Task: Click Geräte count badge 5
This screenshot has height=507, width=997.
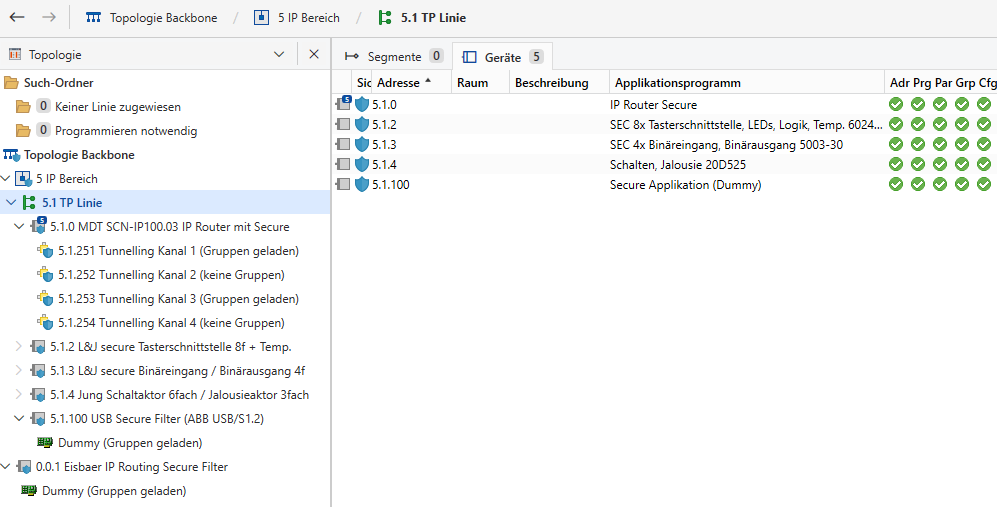Action: click(x=535, y=57)
